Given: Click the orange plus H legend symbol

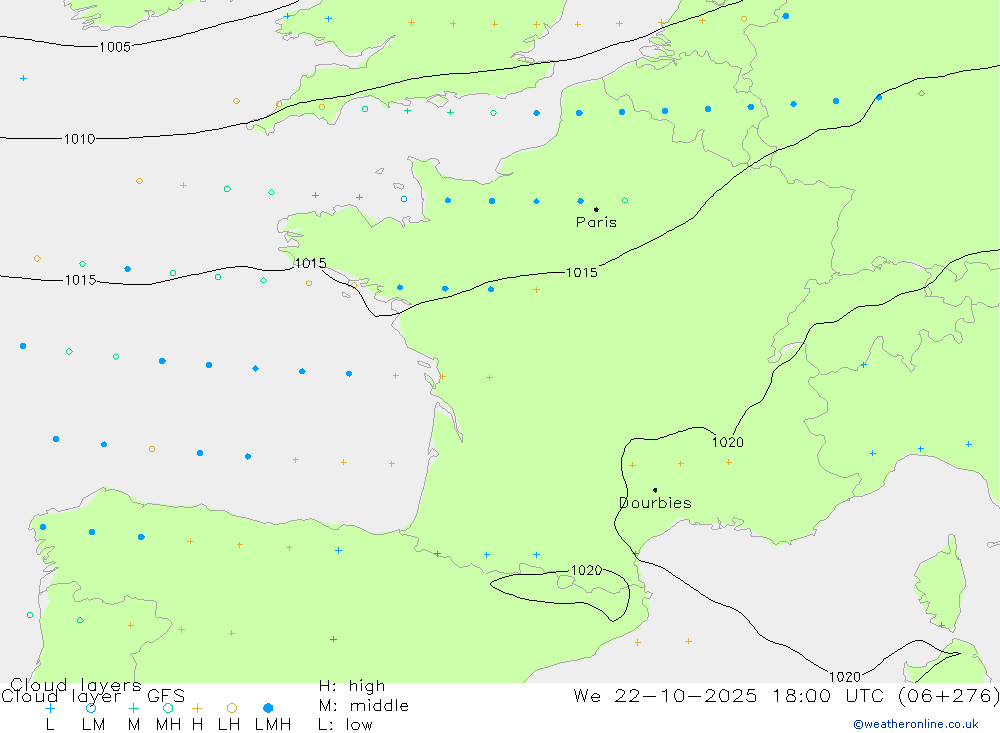Looking at the screenshot, I should pos(197,708).
